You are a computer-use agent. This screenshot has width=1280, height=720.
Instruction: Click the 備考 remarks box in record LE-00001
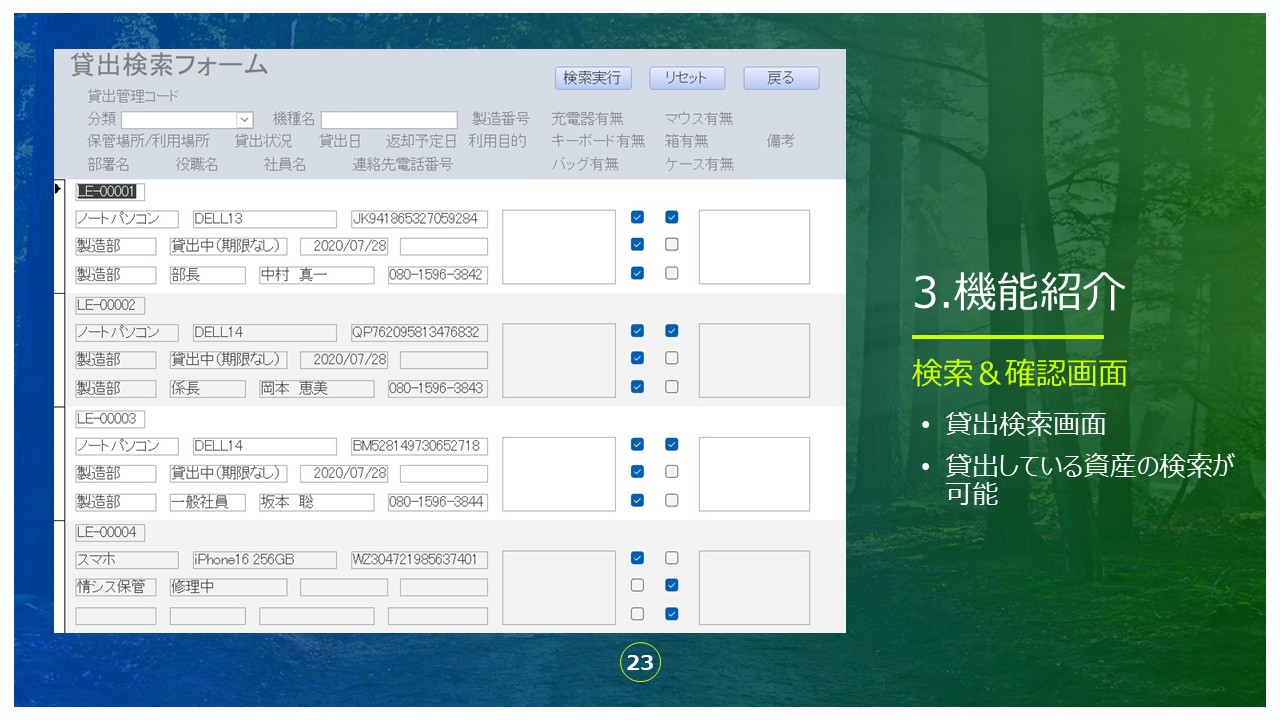tap(754, 247)
